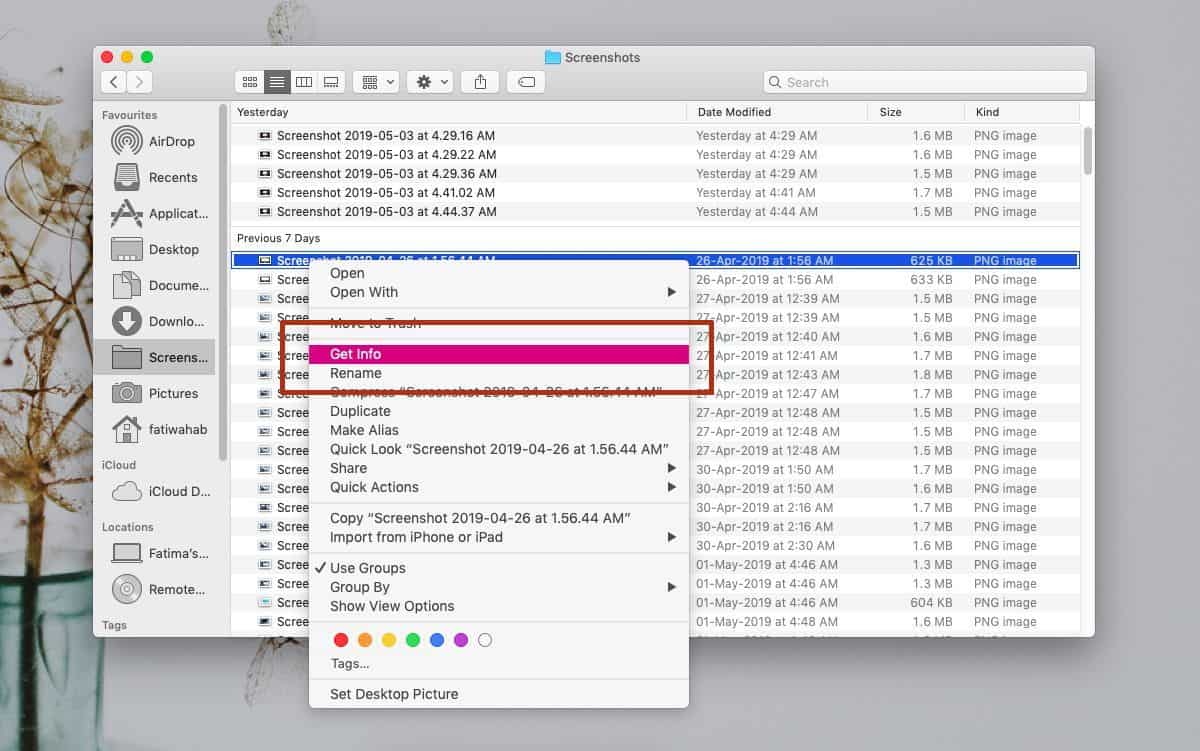The image size is (1200, 751).
Task: Open the gear action menu
Action: coord(431,82)
